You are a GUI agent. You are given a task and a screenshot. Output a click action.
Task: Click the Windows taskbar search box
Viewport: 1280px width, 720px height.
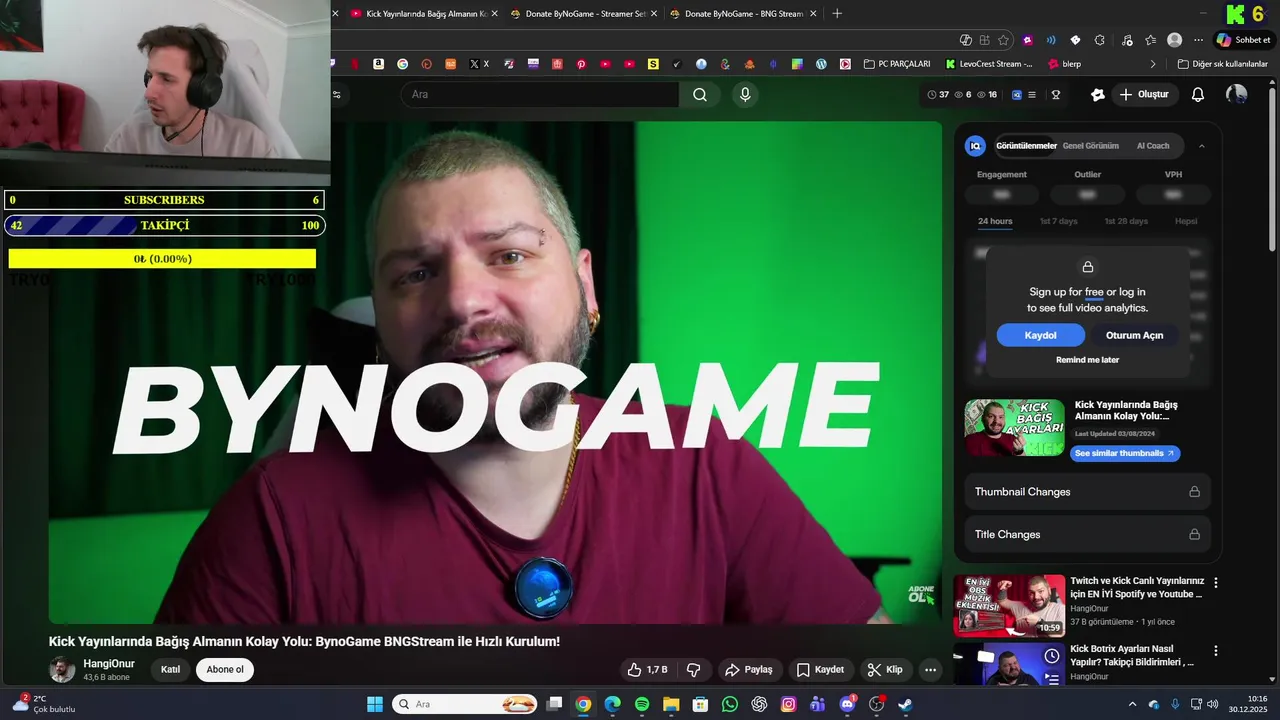[x=463, y=704]
